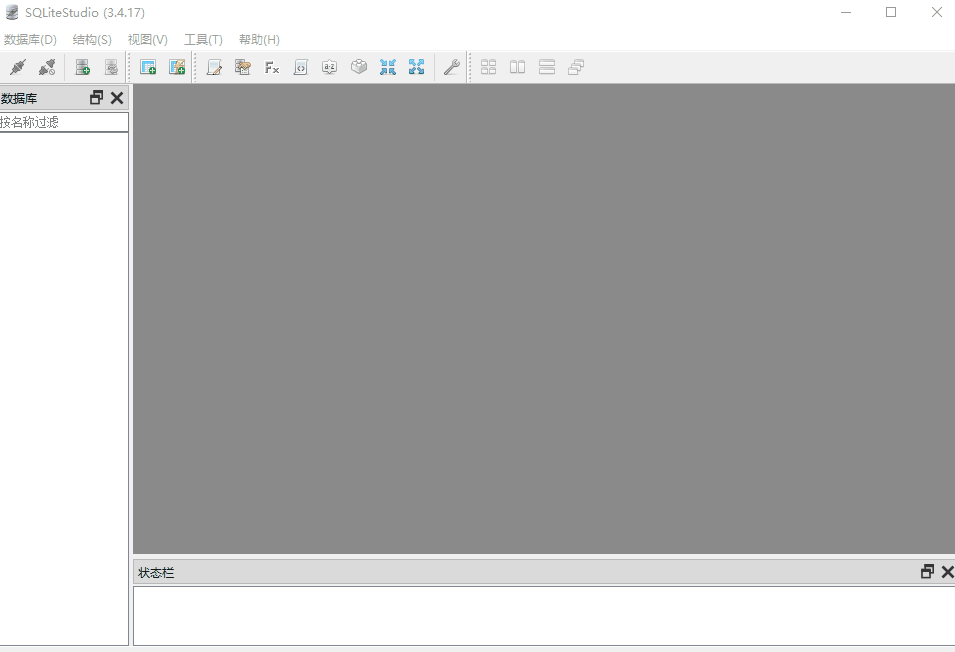This screenshot has width=955, height=652.
Task: Open the 工具(T) menu
Action: (203, 39)
